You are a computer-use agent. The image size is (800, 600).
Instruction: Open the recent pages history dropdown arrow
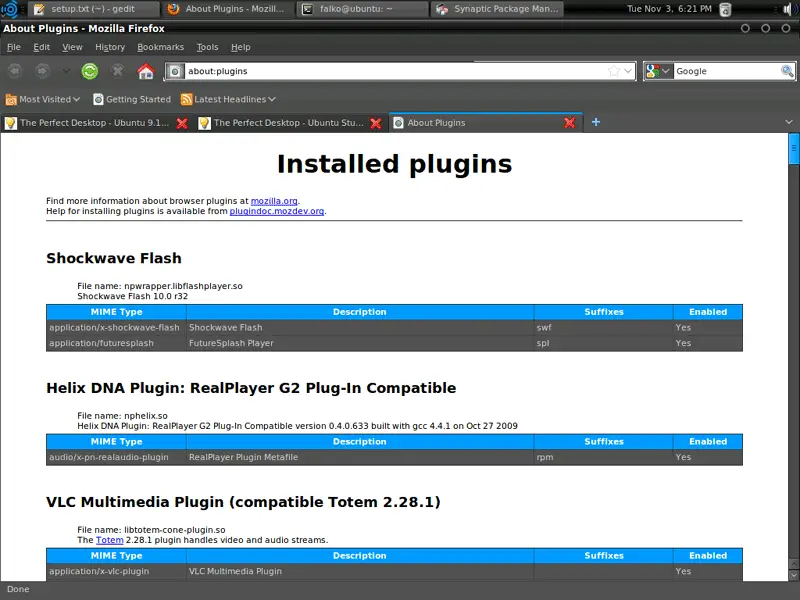tap(66, 71)
